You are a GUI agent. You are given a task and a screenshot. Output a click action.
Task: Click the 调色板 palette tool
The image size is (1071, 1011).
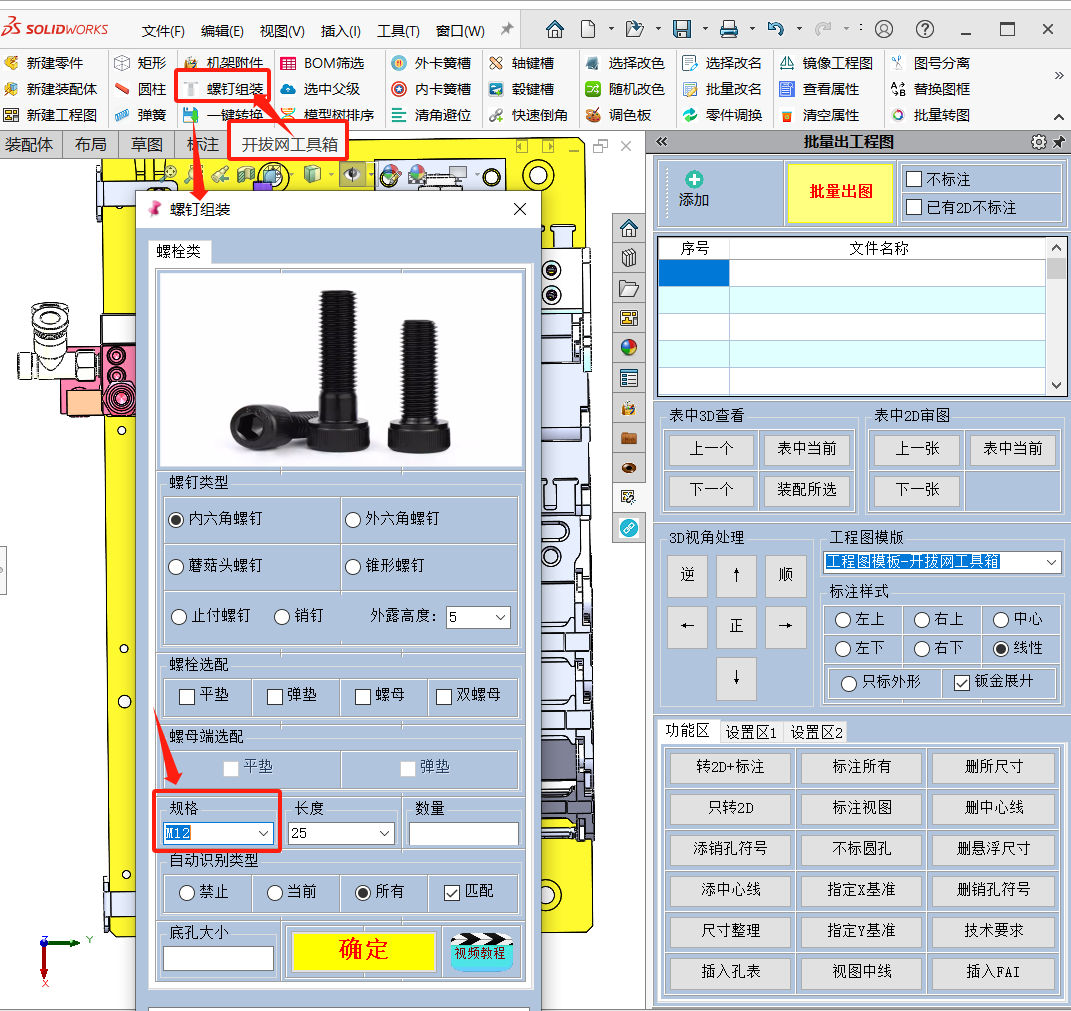(x=618, y=115)
